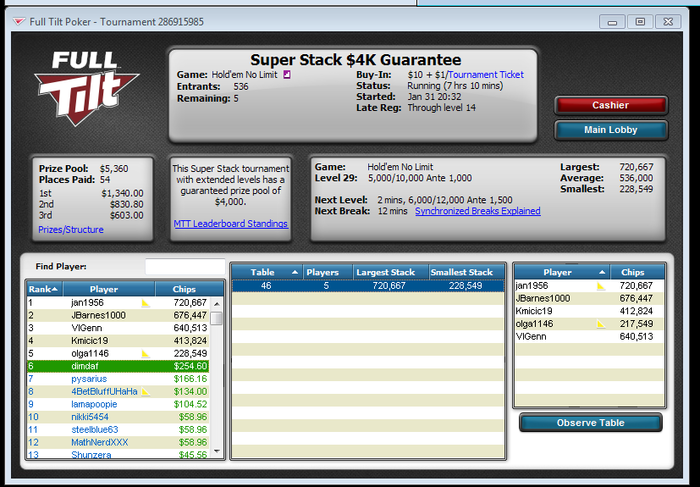The height and width of the screenshot is (487, 700).
Task: Click the rank list scrollbar thumb
Action: click(217, 318)
